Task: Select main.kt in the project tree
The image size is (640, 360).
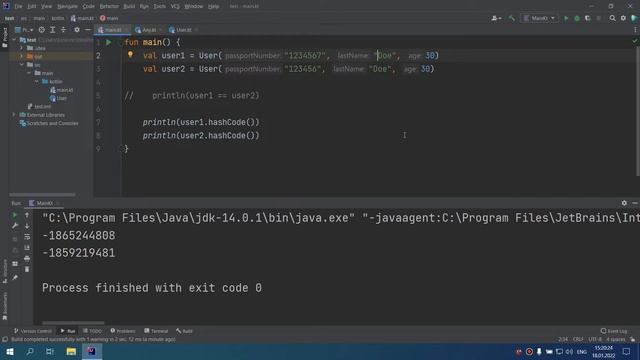Action: pyautogui.click(x=61, y=90)
